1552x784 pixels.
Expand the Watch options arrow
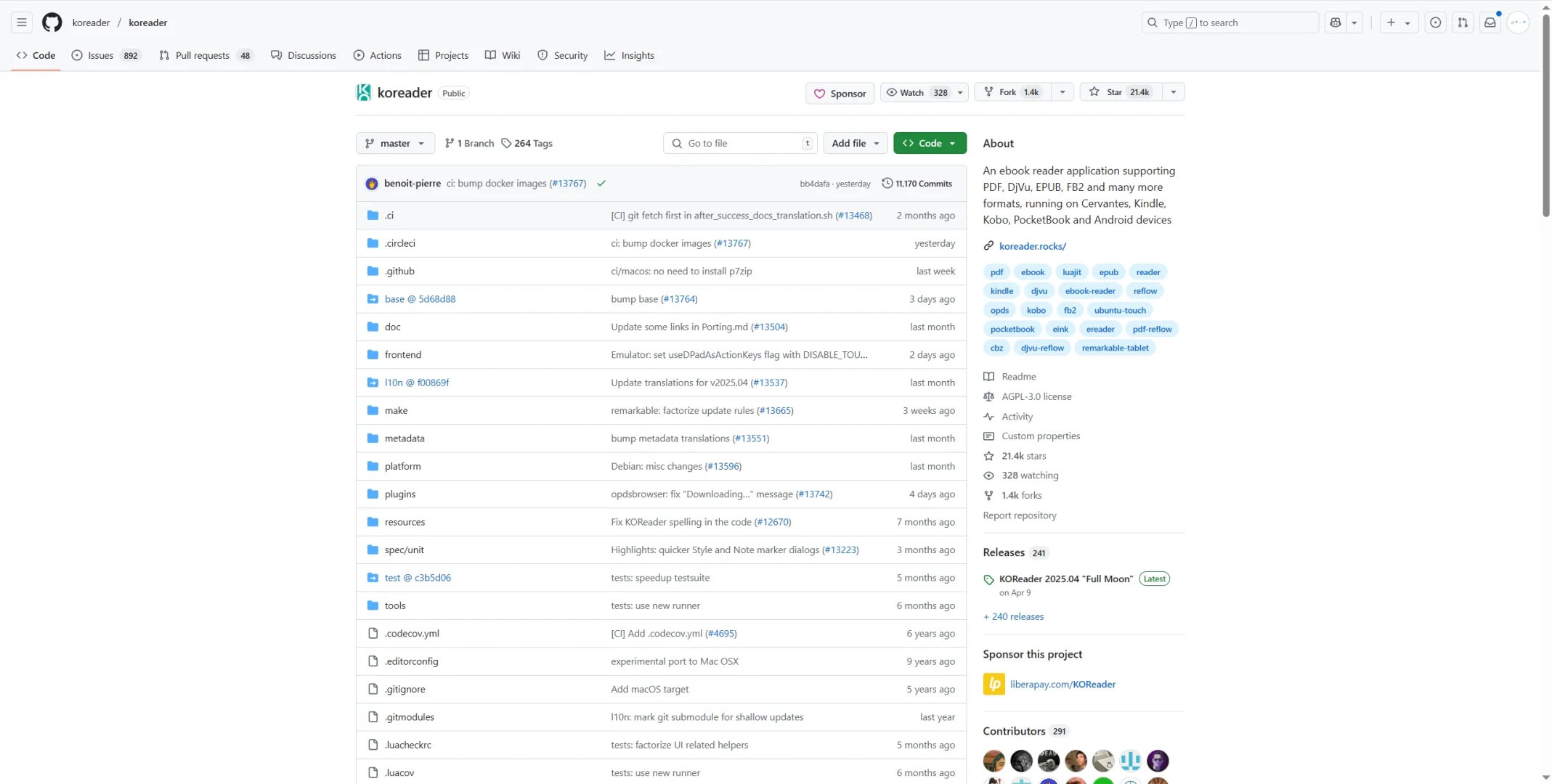point(960,92)
